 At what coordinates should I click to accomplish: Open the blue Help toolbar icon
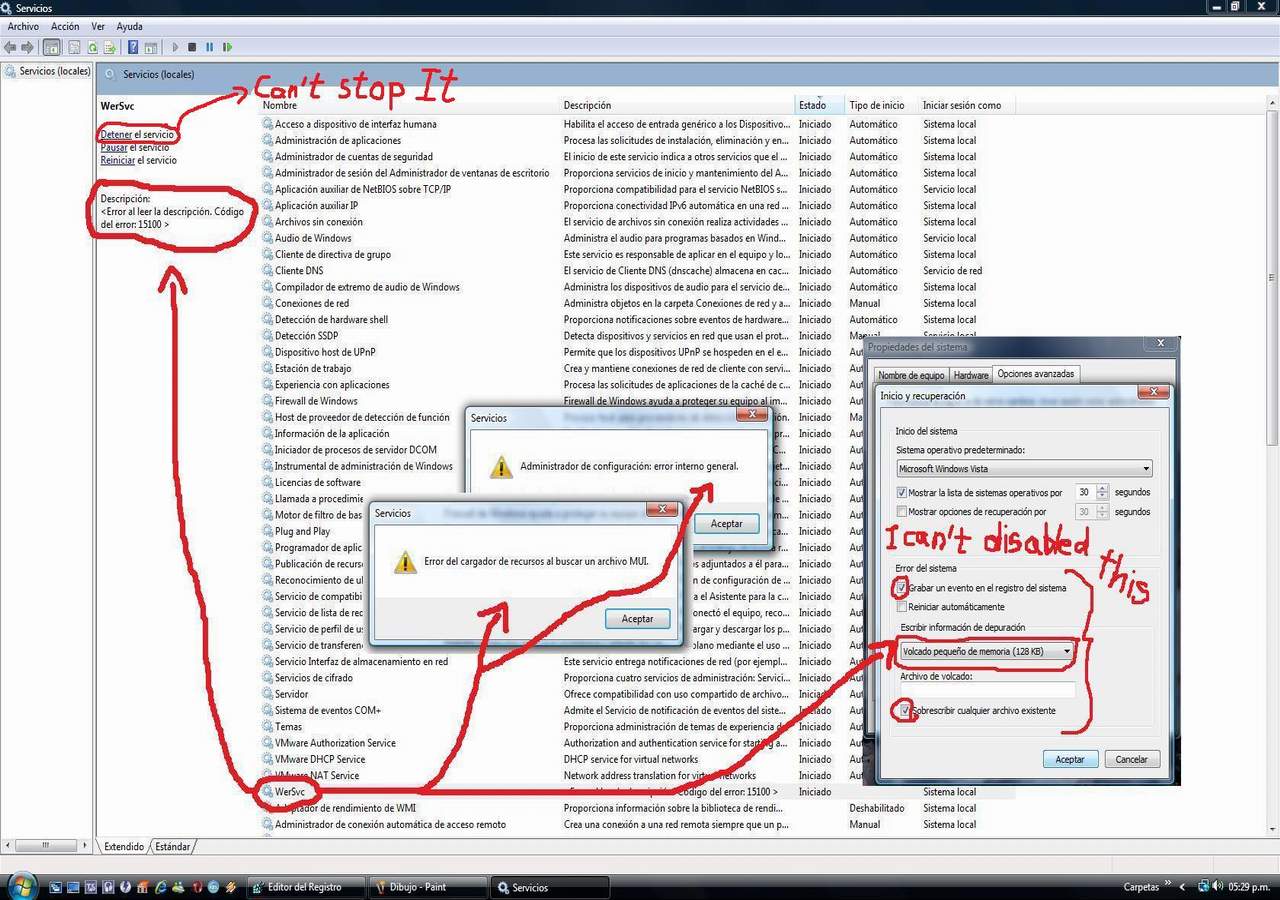click(x=133, y=47)
